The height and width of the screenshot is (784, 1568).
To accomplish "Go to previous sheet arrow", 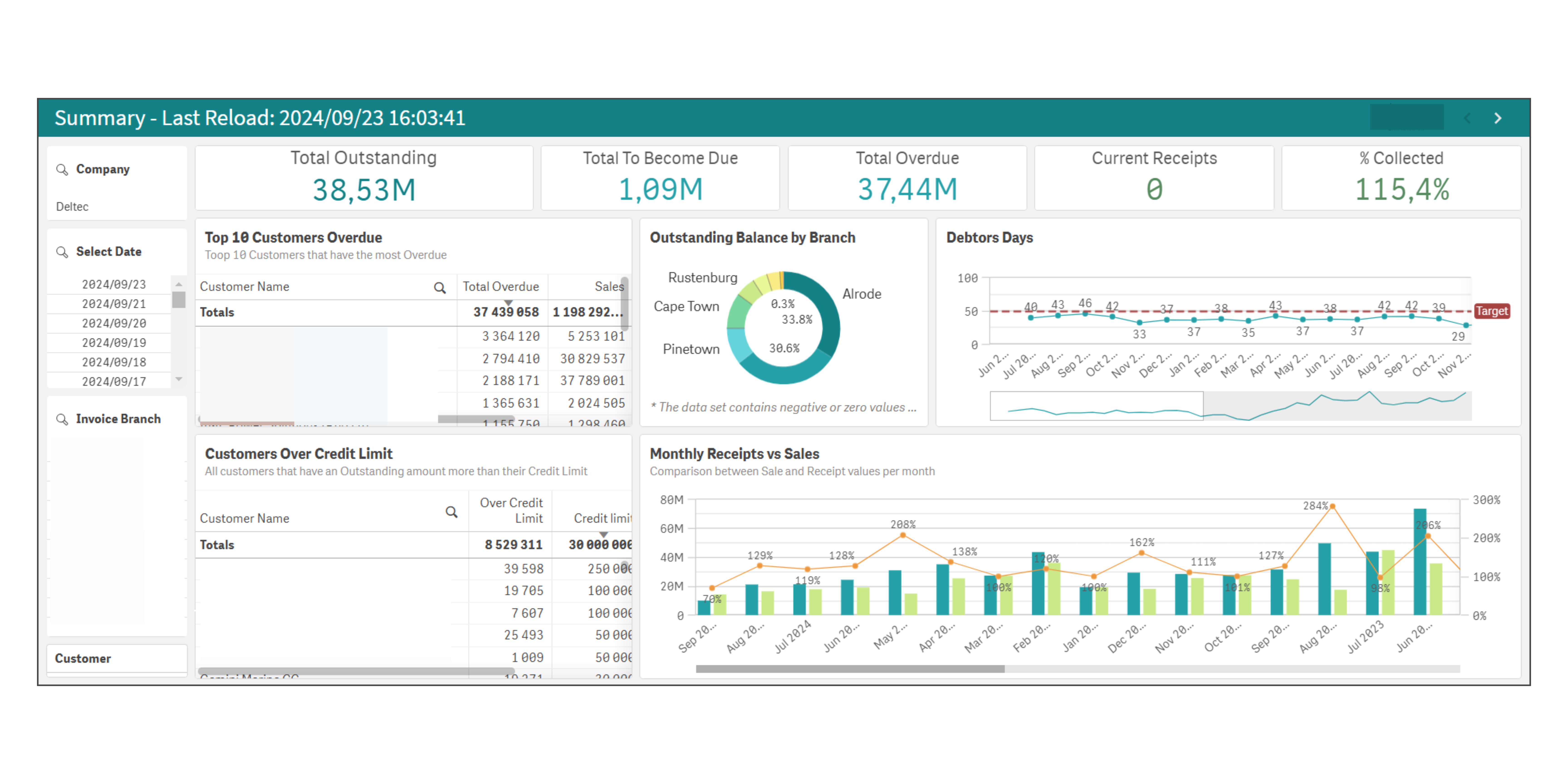I will (1467, 118).
